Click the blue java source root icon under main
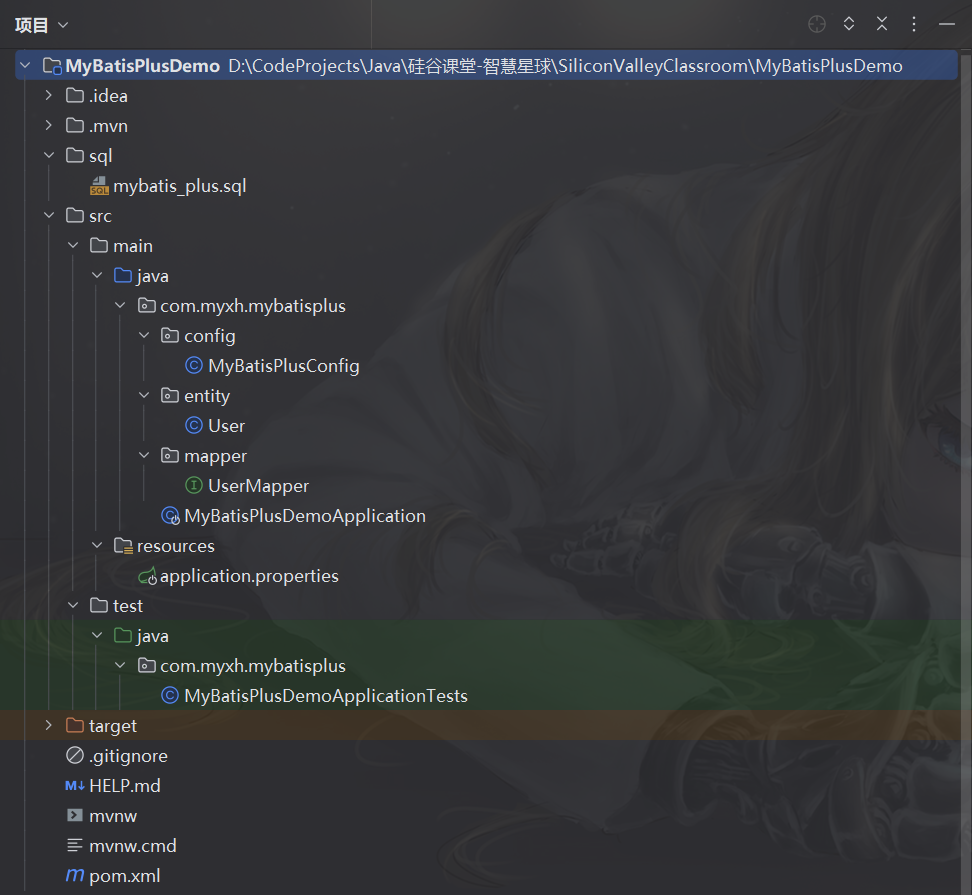This screenshot has width=972, height=895. tap(123, 275)
